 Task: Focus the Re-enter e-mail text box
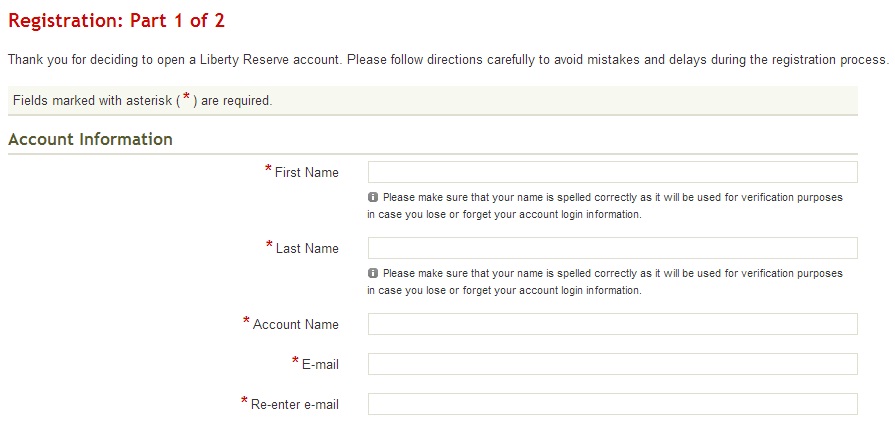(612, 404)
